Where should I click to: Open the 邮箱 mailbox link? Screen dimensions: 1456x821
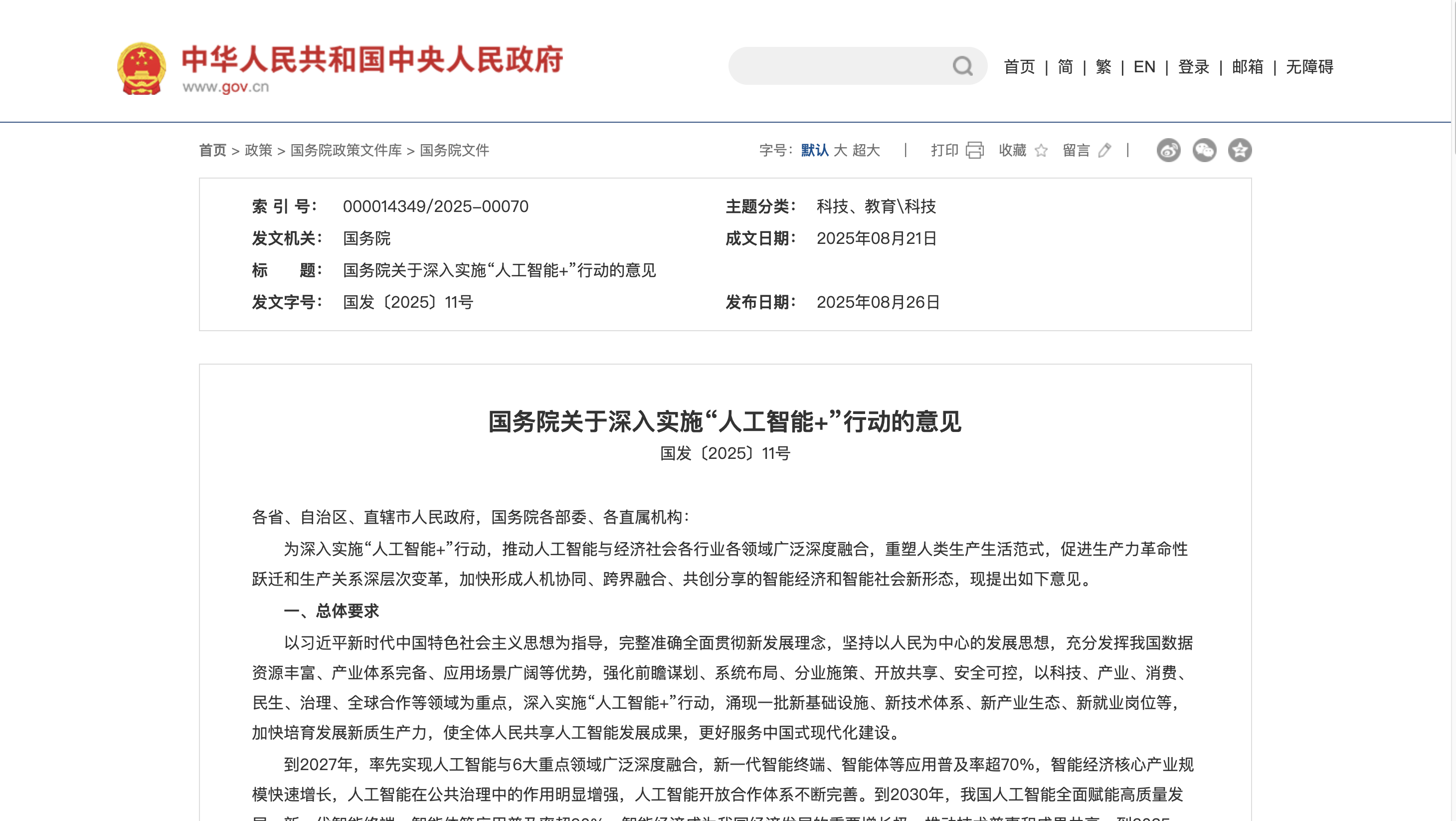click(1248, 67)
